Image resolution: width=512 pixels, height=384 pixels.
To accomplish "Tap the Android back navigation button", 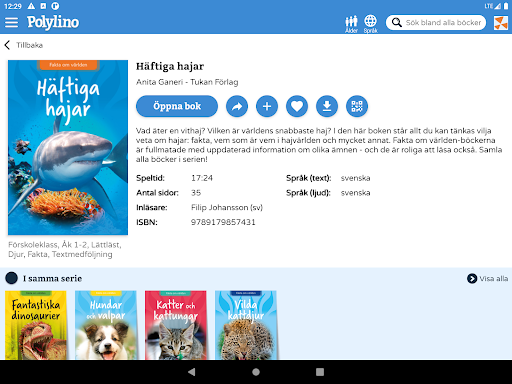I will [192, 372].
